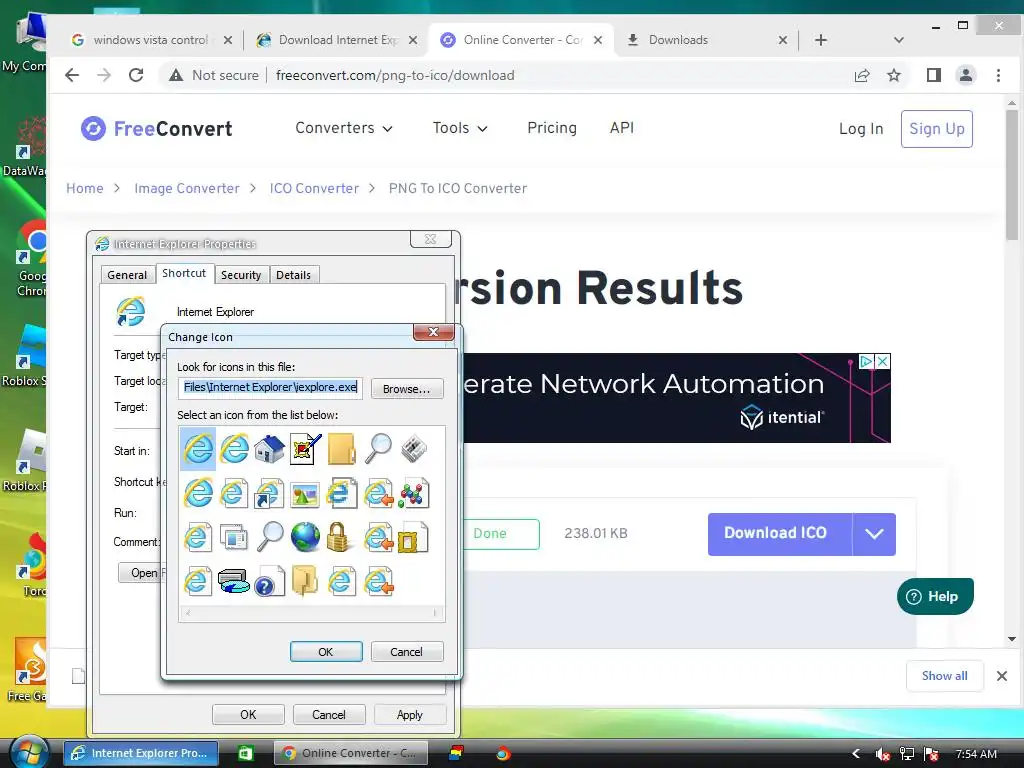Select the gold padlock icon
This screenshot has width=1024, height=768.
coord(340,537)
